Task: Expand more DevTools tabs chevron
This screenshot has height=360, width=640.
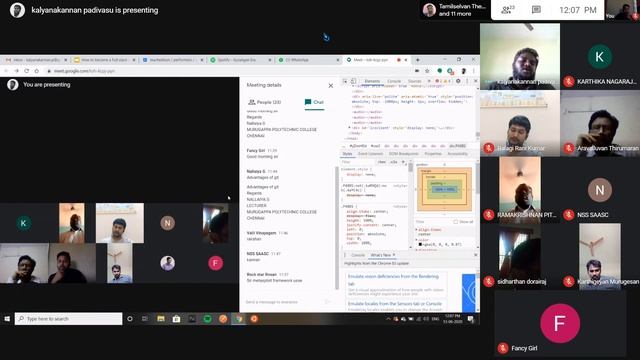Action: 429,81
